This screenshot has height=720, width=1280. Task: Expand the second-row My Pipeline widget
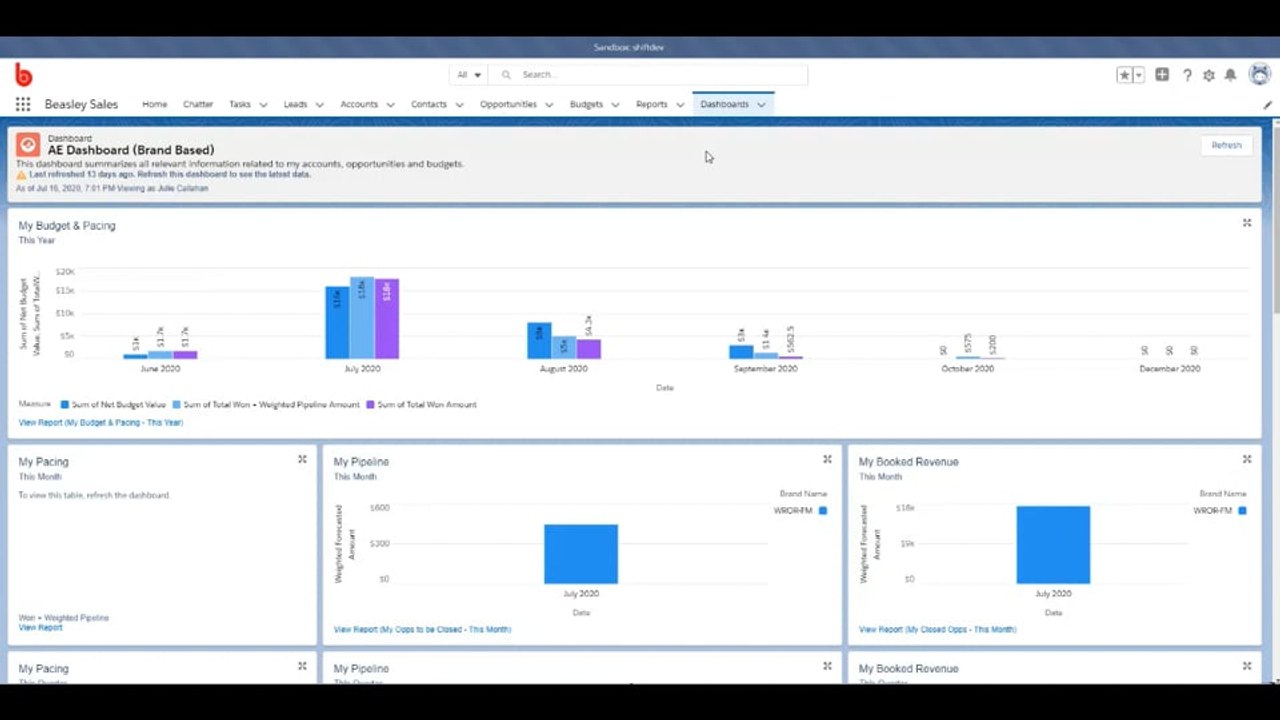click(827, 666)
